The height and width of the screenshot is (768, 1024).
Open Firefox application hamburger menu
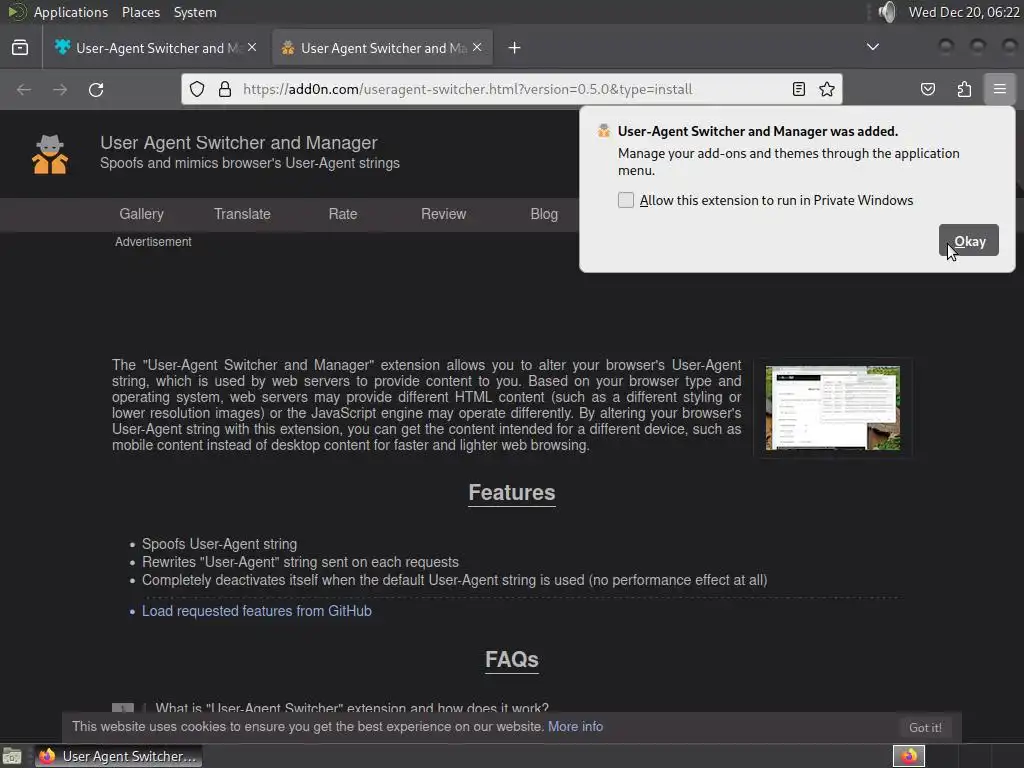(1000, 89)
